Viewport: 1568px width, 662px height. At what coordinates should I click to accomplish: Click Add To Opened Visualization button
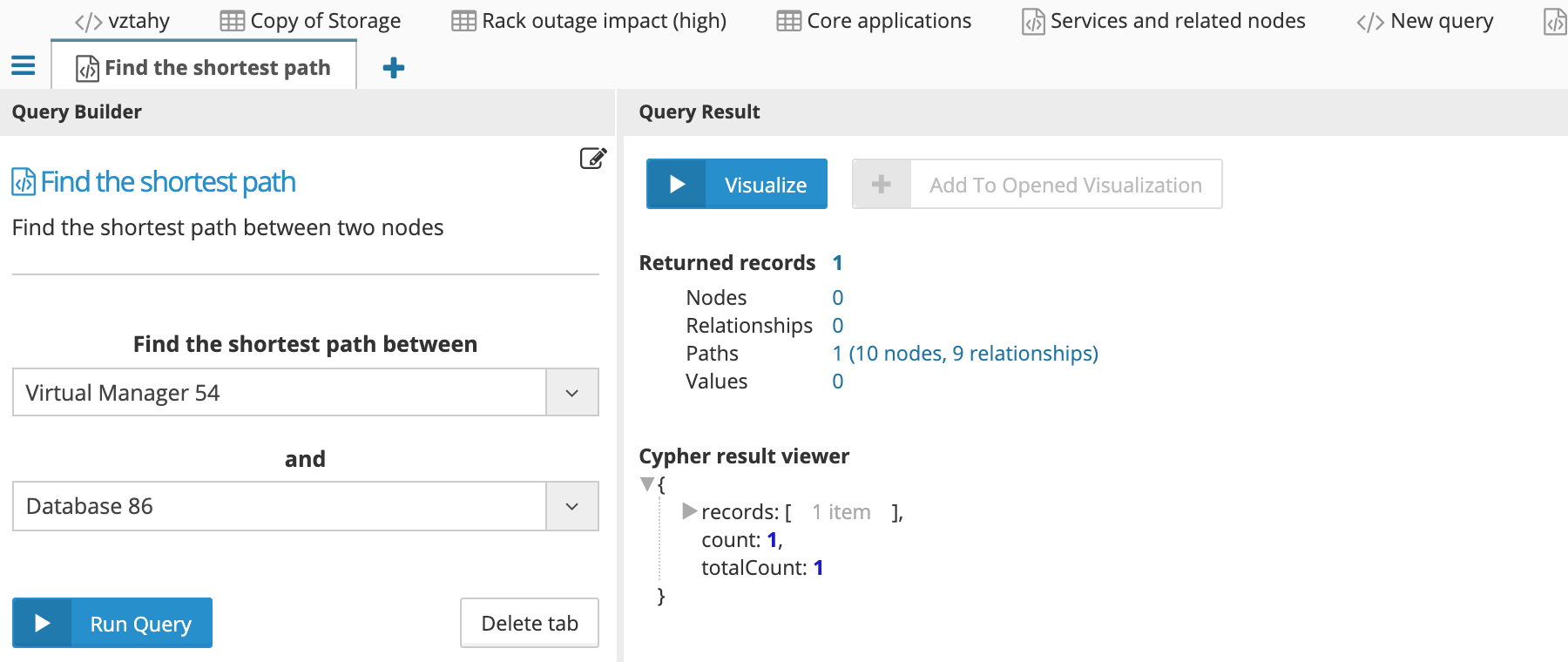(1037, 184)
